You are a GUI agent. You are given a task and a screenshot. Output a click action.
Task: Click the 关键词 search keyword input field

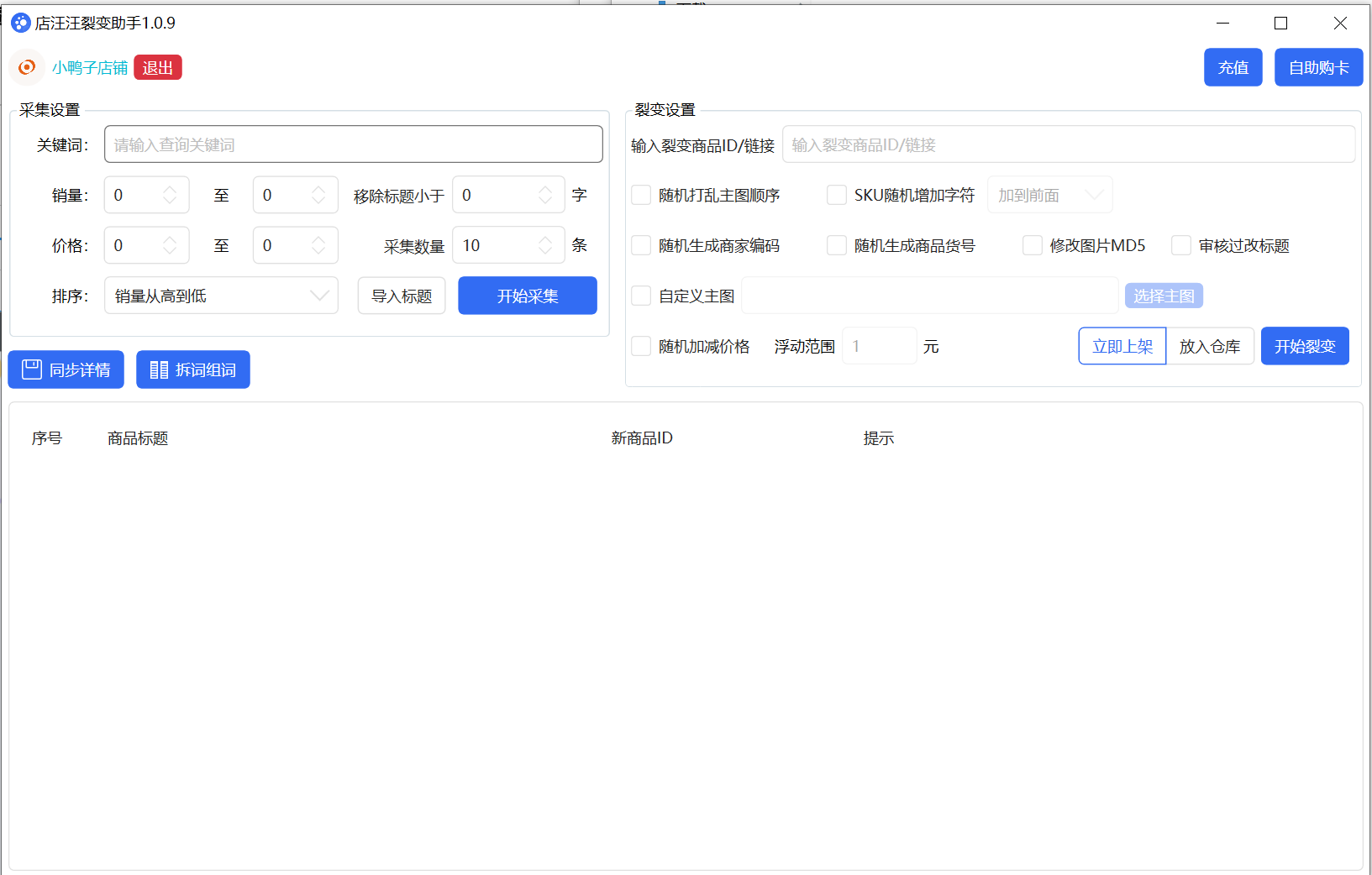(x=353, y=144)
